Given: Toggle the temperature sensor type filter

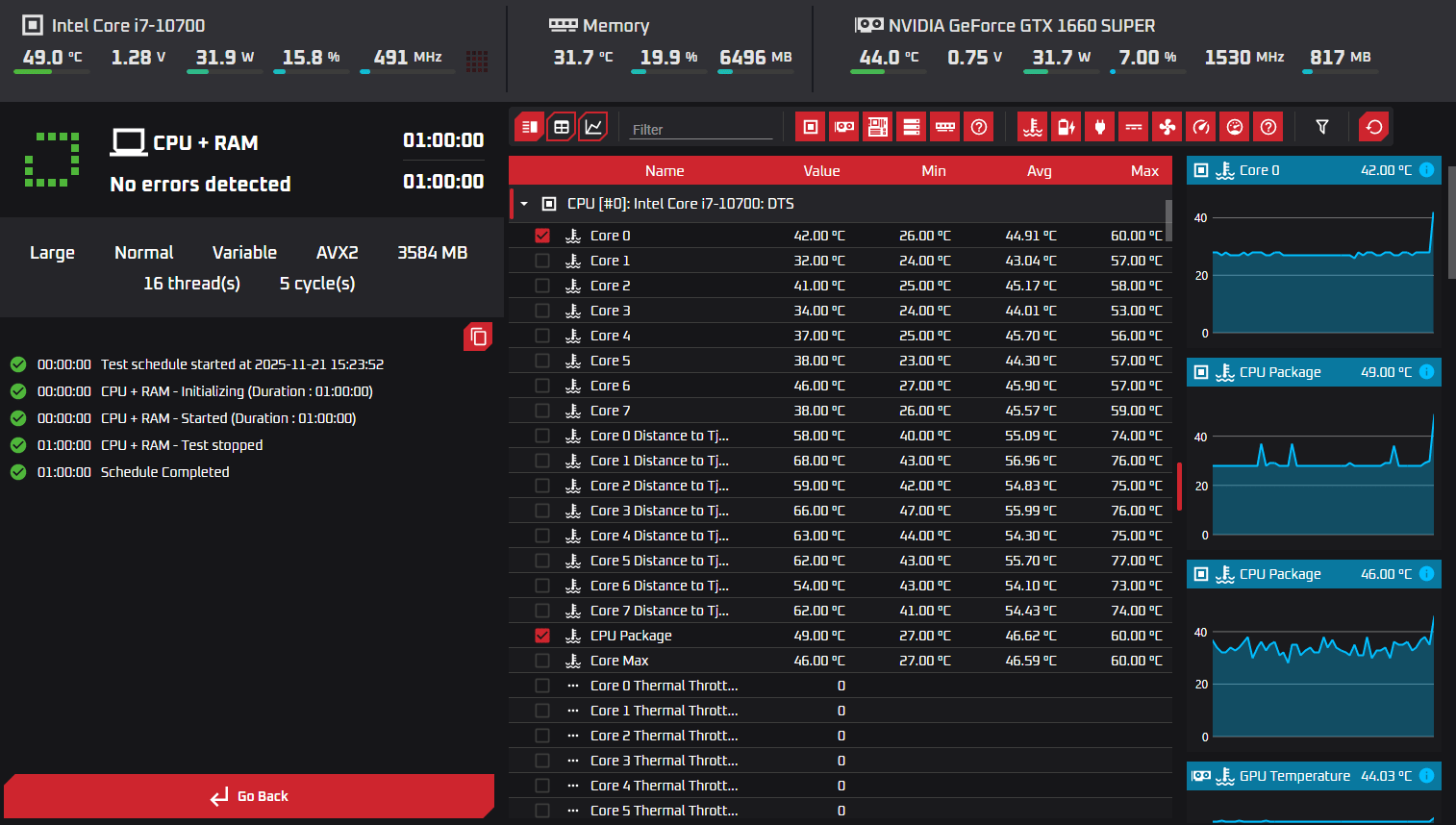Looking at the screenshot, I should tap(1033, 127).
